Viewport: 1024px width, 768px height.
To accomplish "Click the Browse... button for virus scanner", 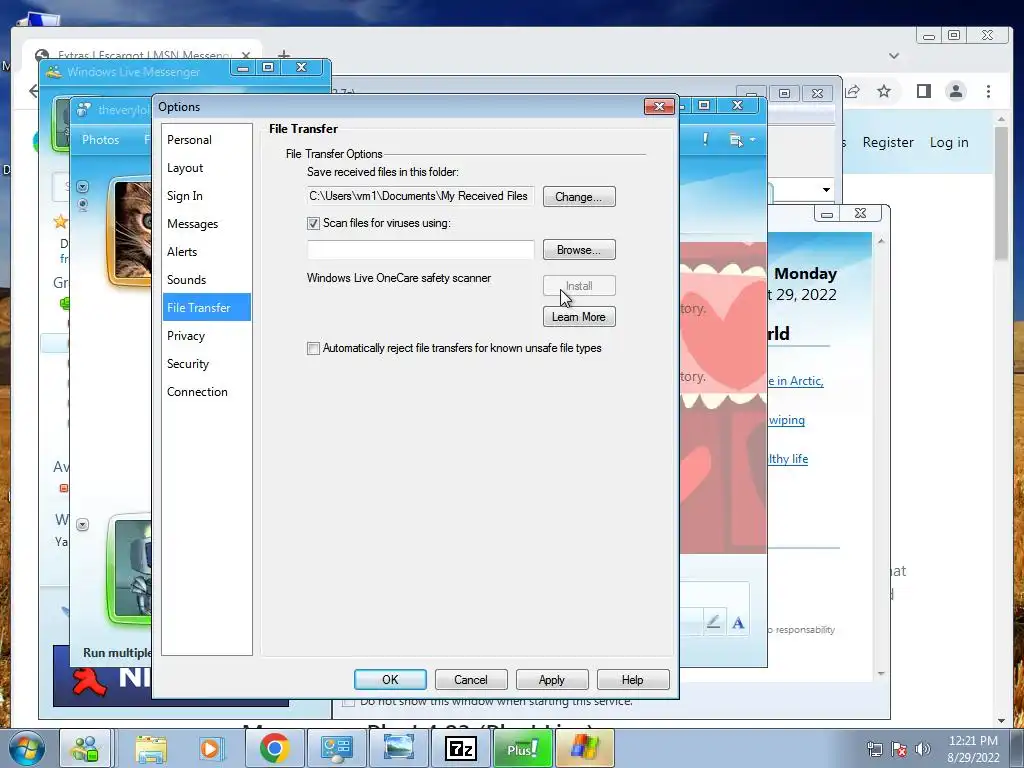I will [579, 249].
